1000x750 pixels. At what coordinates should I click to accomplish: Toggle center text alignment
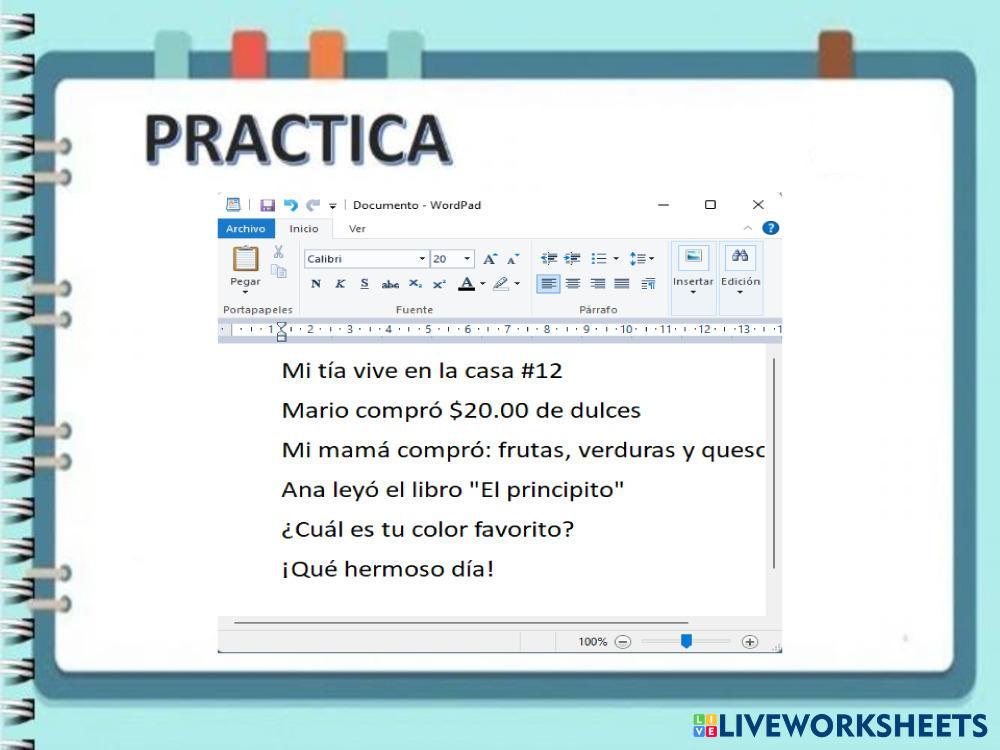(x=574, y=284)
